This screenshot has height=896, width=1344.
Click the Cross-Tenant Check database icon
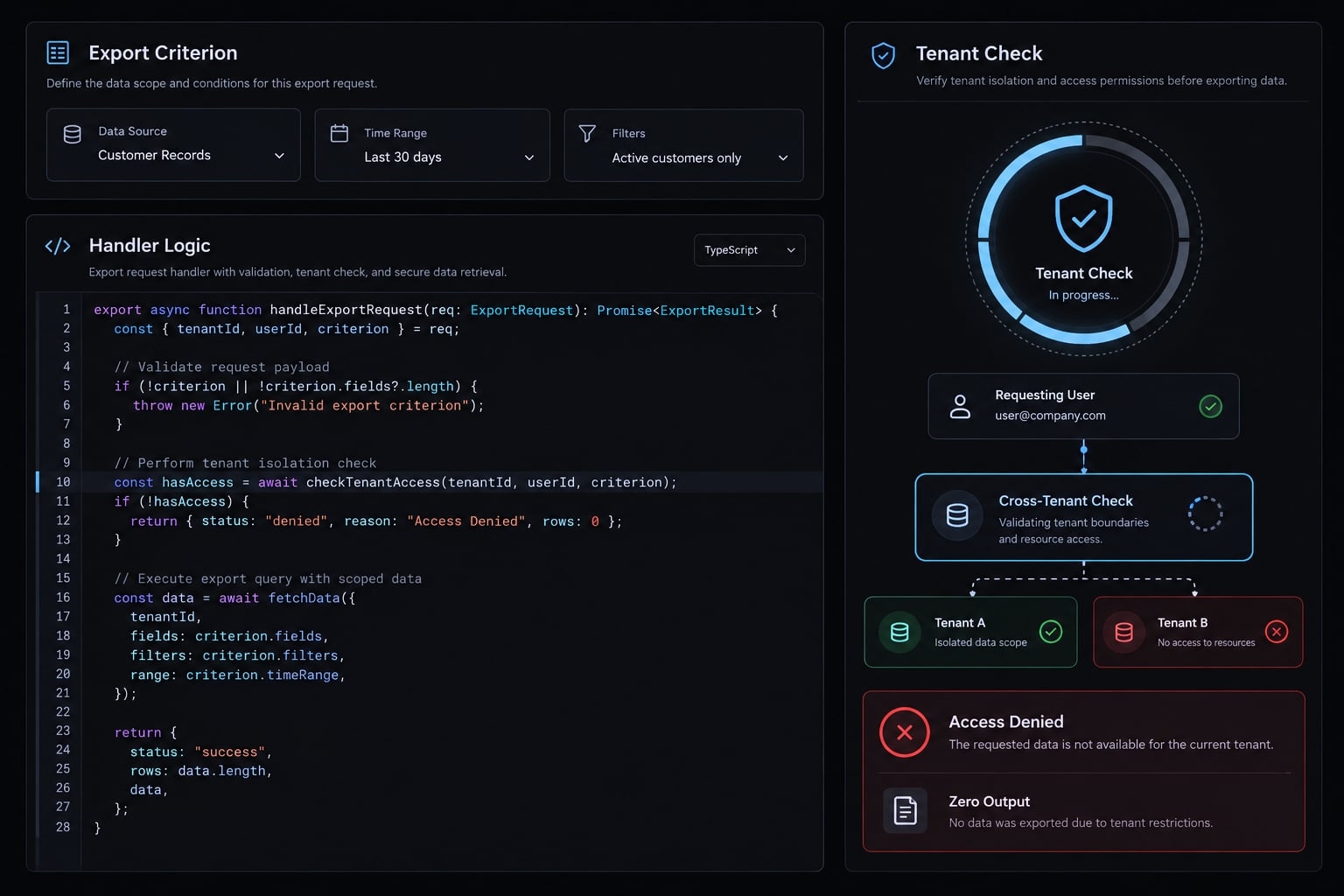pyautogui.click(x=957, y=515)
